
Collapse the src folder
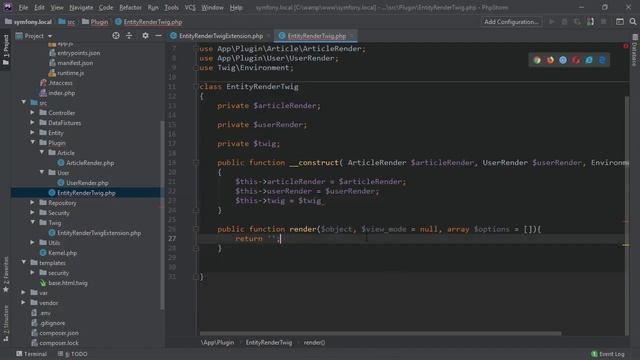(24, 102)
